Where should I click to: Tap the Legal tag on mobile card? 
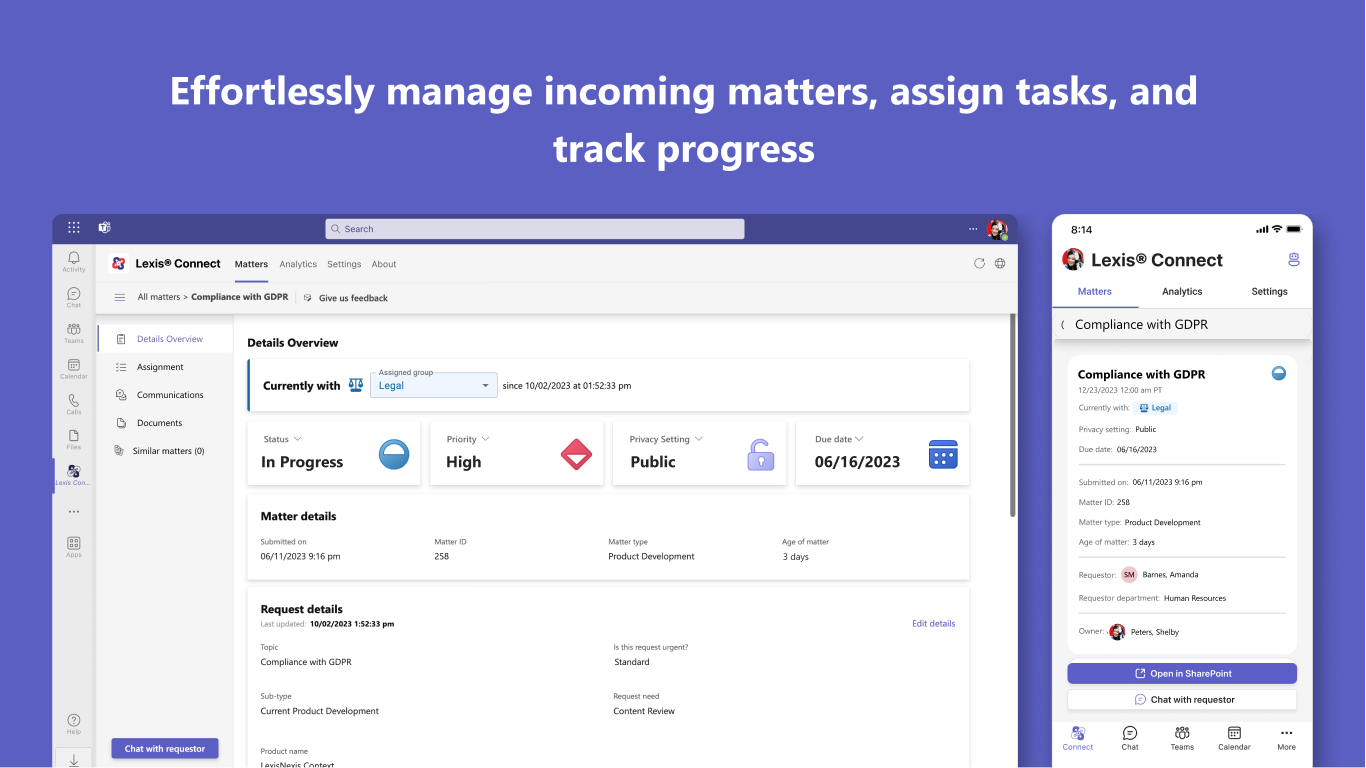coord(1155,408)
